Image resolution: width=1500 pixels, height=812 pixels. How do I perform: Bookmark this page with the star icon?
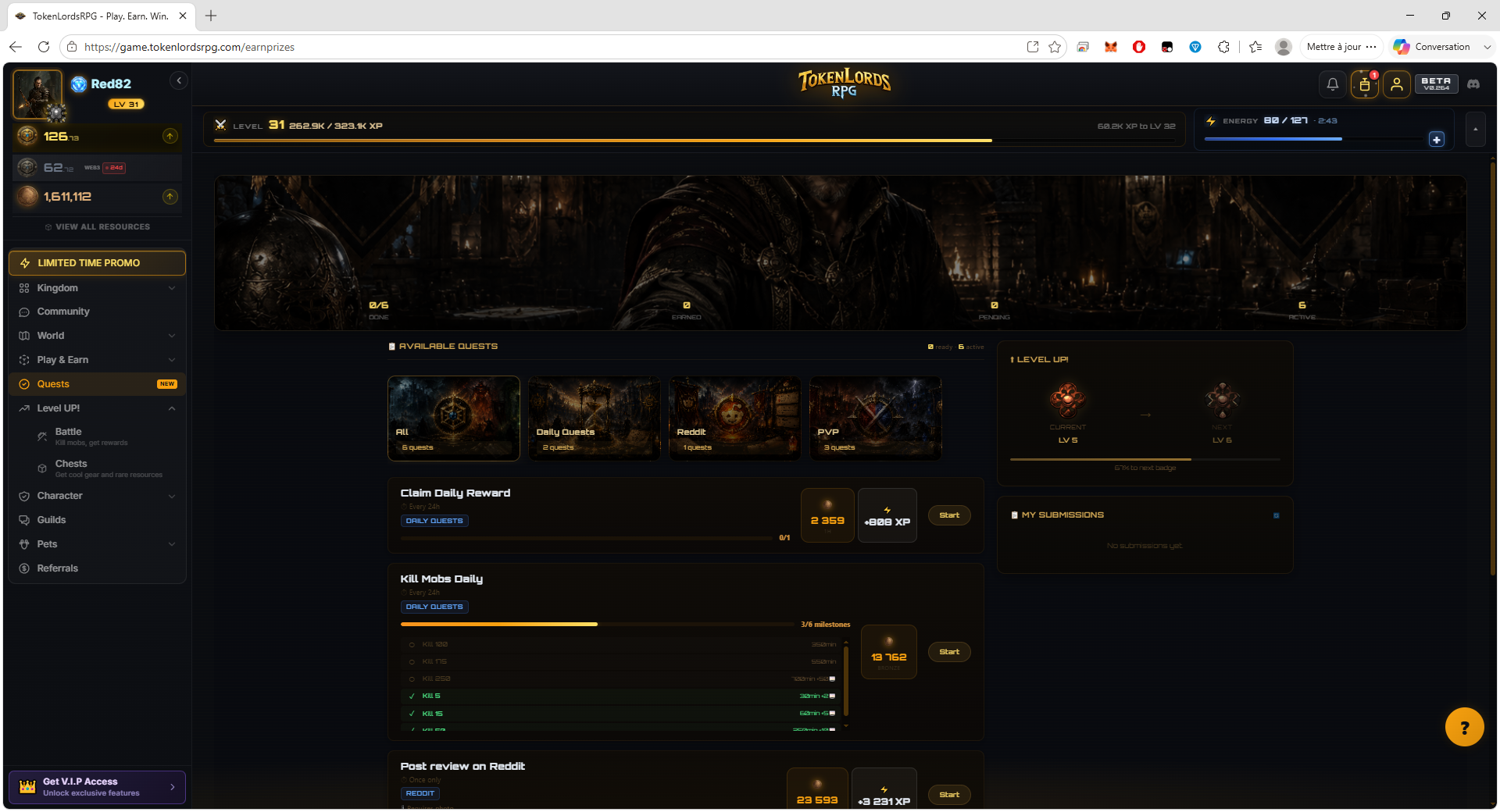[x=1055, y=47]
